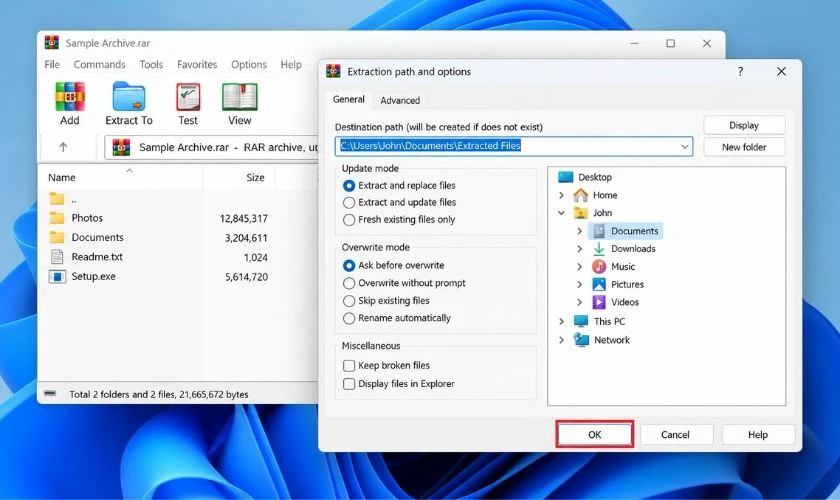This screenshot has height=500, width=840.
Task: Enable Keep broken files checkbox
Action: [x=349, y=365]
